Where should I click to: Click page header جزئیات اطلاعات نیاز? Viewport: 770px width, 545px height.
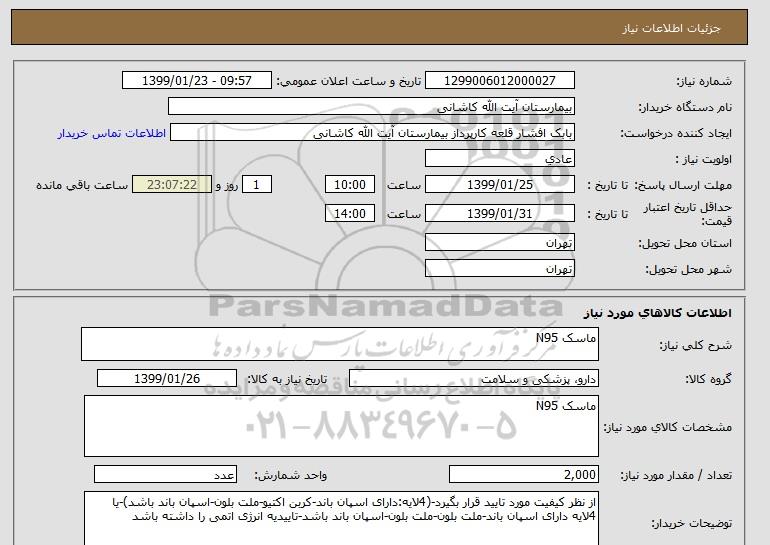(671, 28)
